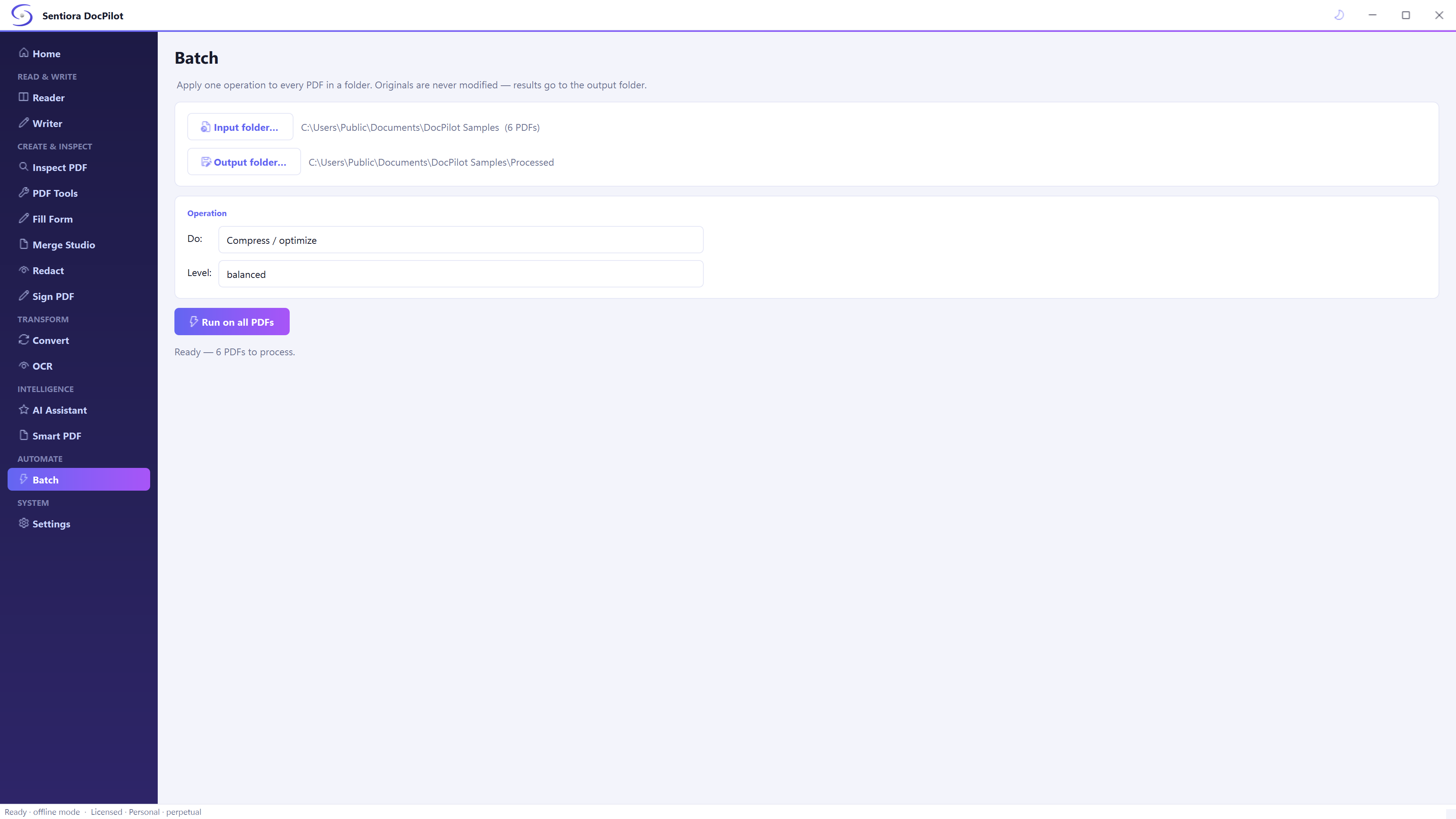Image resolution: width=1456 pixels, height=819 pixels.
Task: Click the input path C:\Users\Public\Documents\DocPilot Samples
Action: [x=400, y=128]
